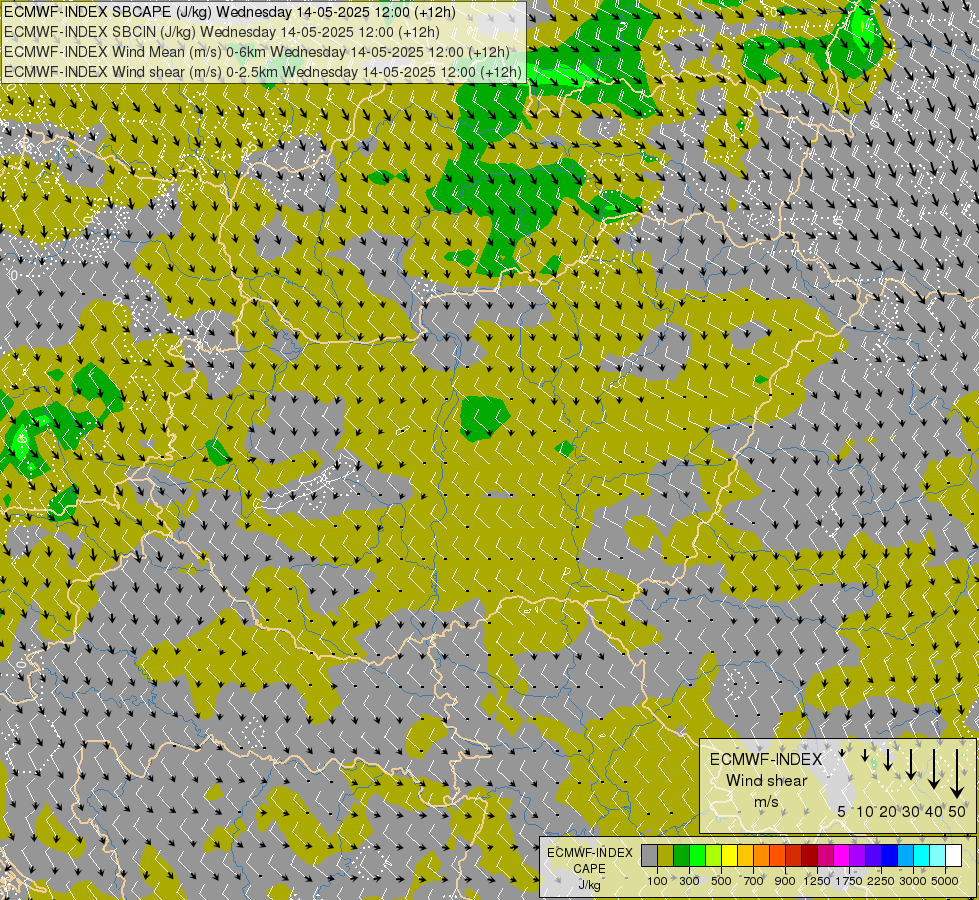Pick the cyan CAPE legend swatch
Screen dimensions: 979x900
pos(922,855)
